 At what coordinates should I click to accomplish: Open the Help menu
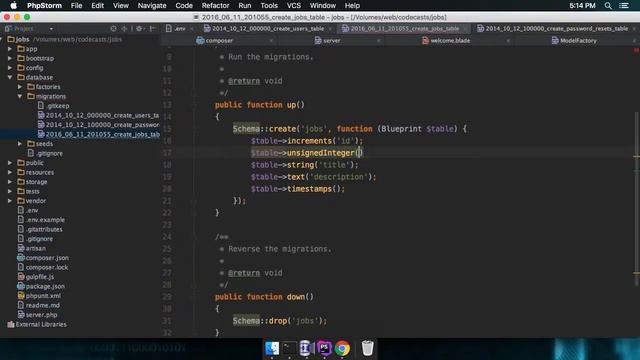(352, 5)
